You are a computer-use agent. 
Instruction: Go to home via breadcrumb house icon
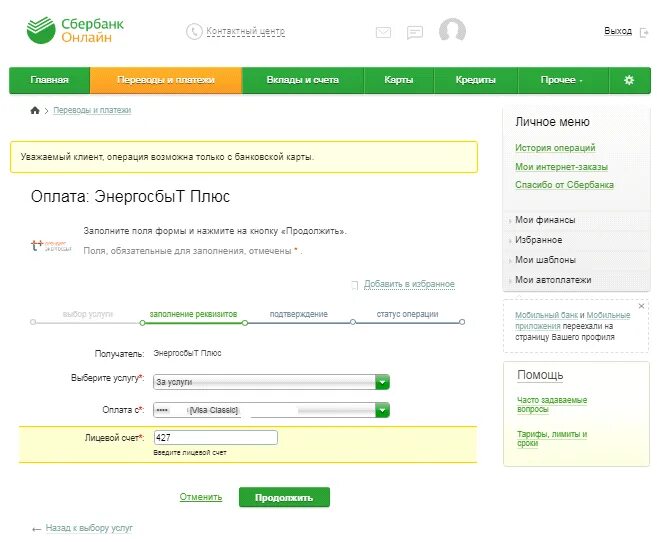pos(35,110)
